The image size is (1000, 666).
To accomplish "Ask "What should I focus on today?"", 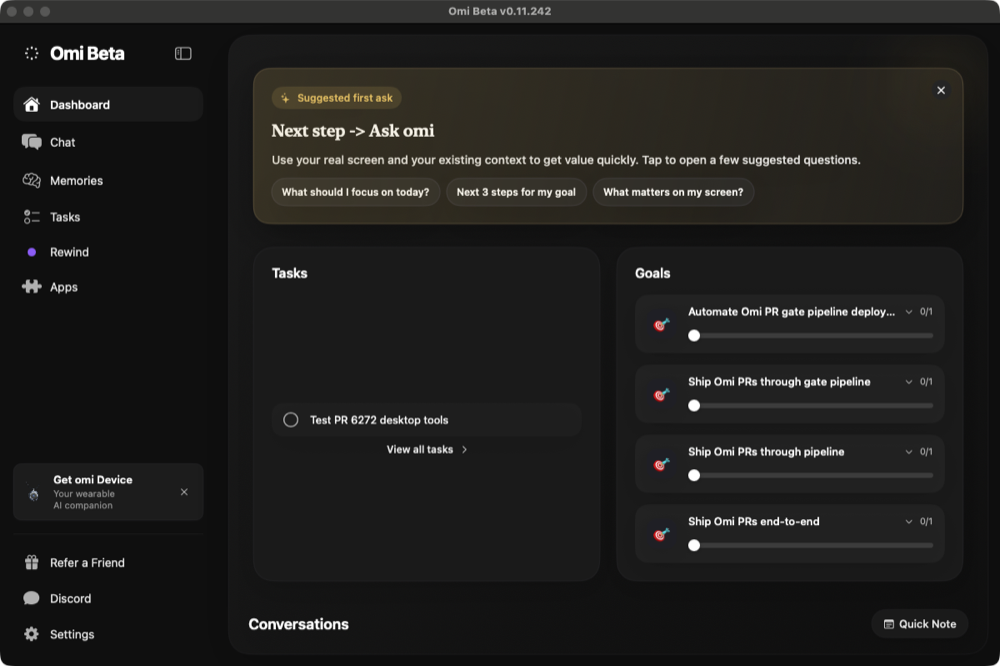I will click(x=355, y=192).
